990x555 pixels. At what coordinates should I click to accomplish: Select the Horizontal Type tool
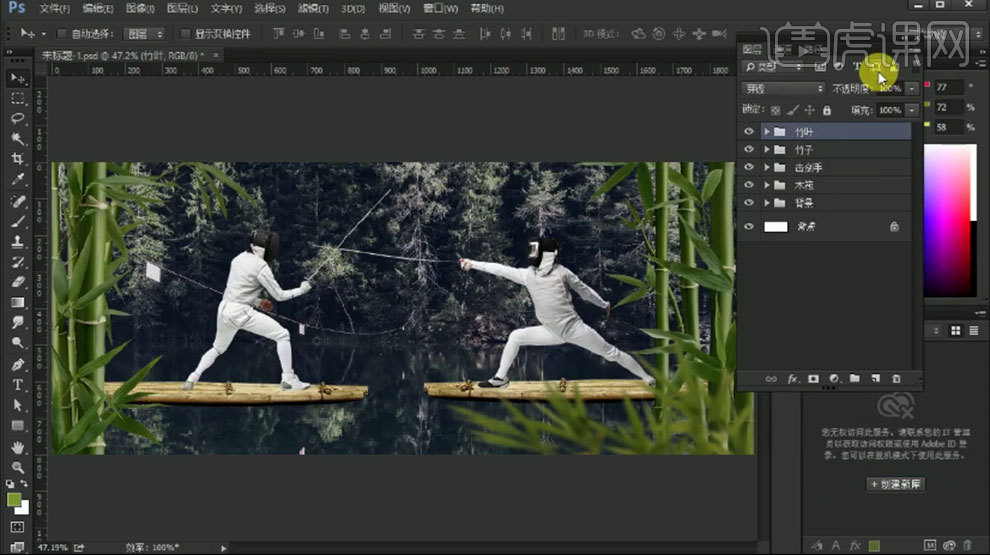pos(18,385)
